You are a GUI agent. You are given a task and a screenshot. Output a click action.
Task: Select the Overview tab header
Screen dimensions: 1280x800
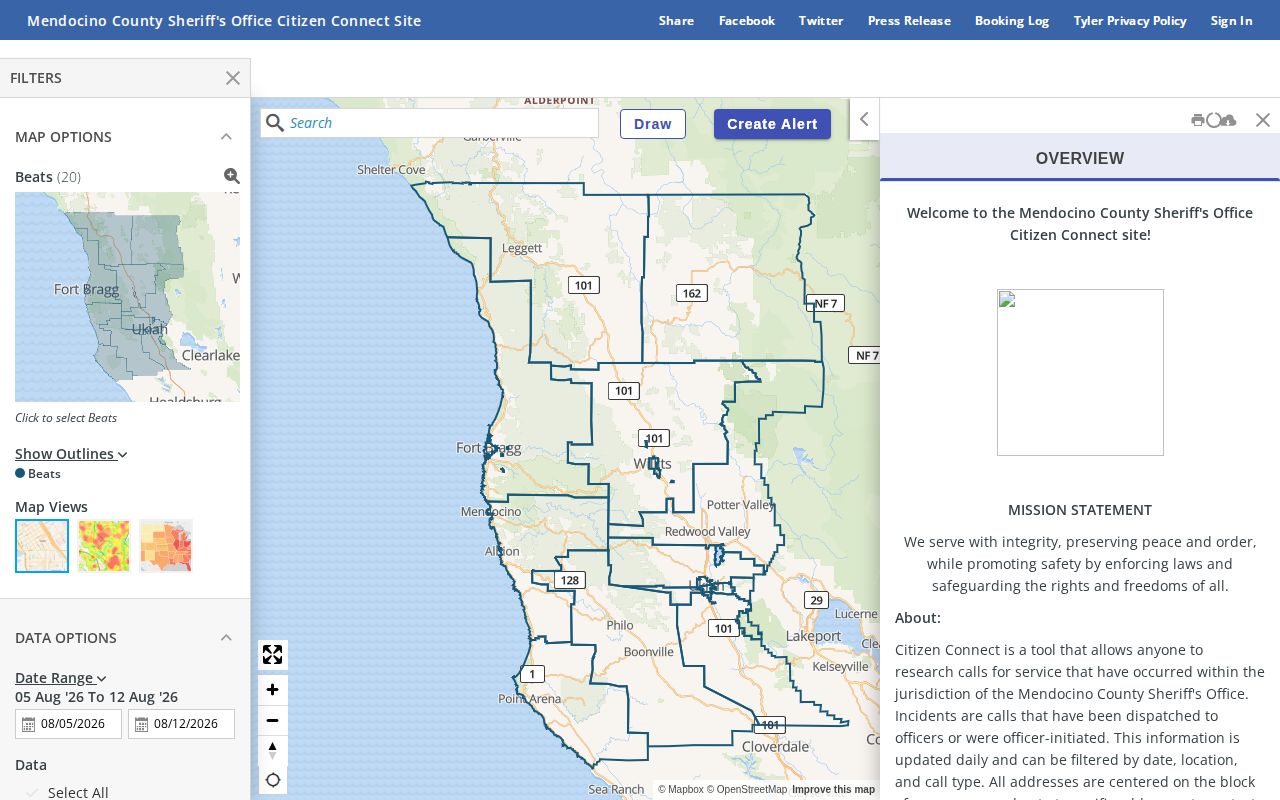(1080, 158)
